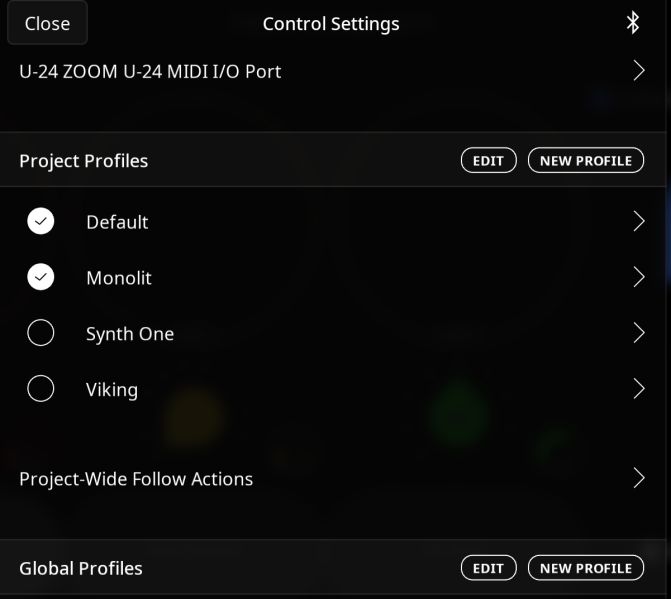Select the U-24 ZOOM U-24 MIDI I/O Port row
The height and width of the screenshot is (599, 671).
pyautogui.click(x=333, y=71)
